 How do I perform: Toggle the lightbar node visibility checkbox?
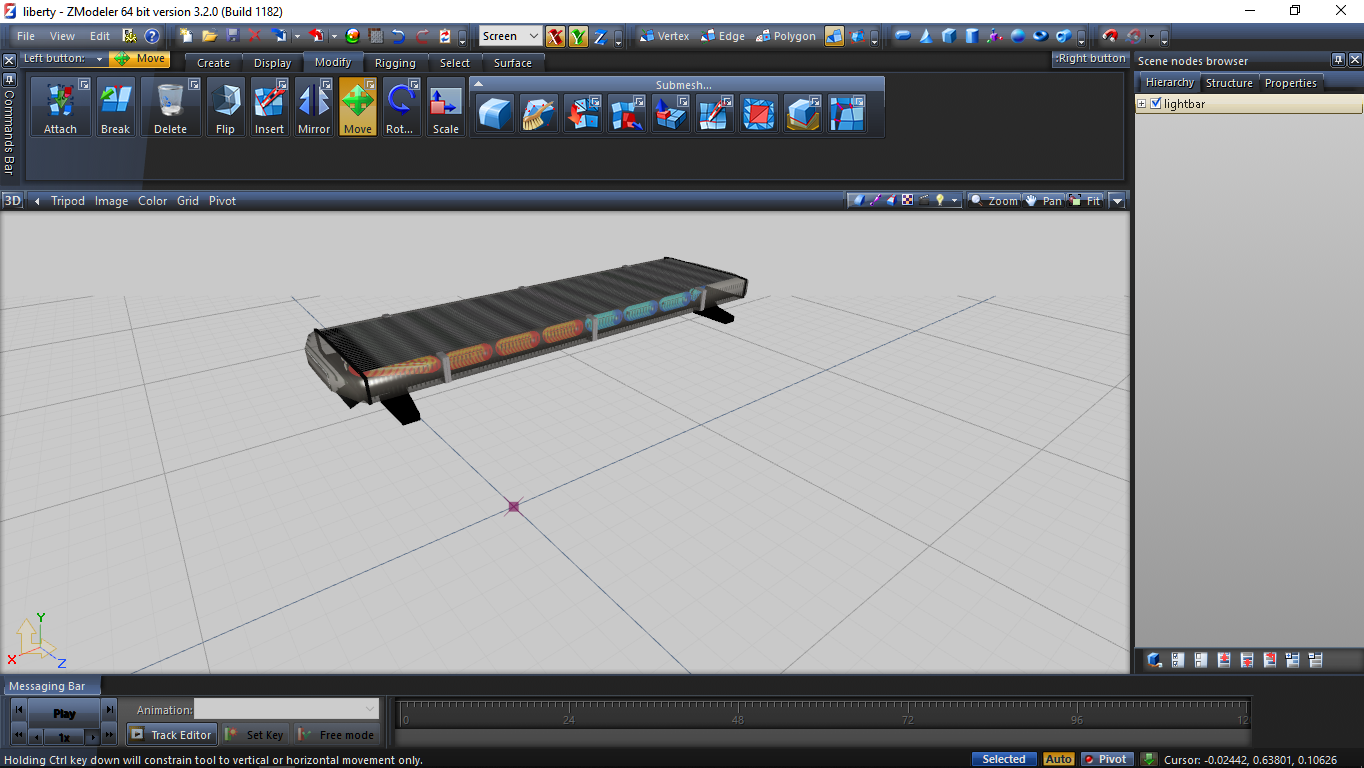coord(1156,104)
